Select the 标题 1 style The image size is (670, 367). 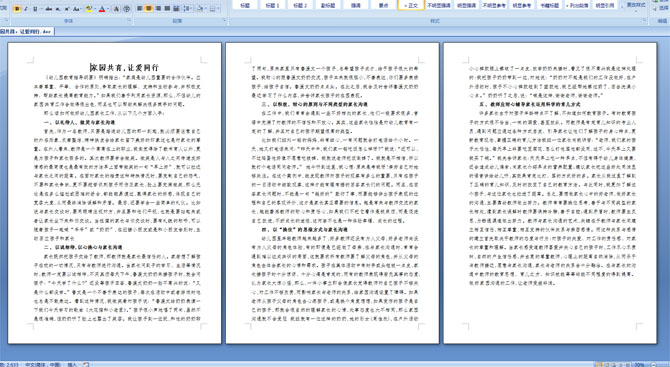(x=272, y=5)
